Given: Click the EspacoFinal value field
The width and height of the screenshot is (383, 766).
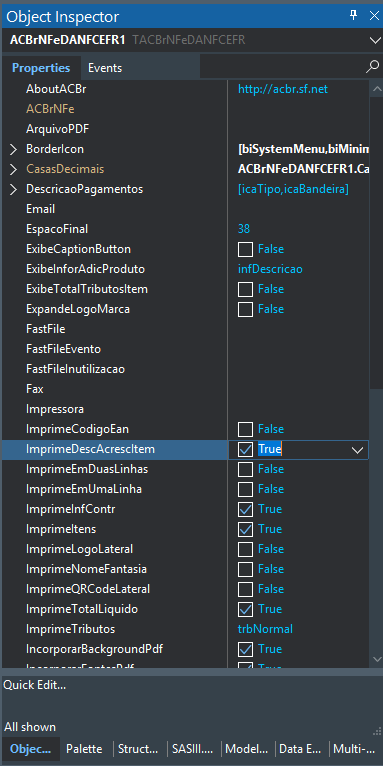Looking at the screenshot, I should click(299, 229).
